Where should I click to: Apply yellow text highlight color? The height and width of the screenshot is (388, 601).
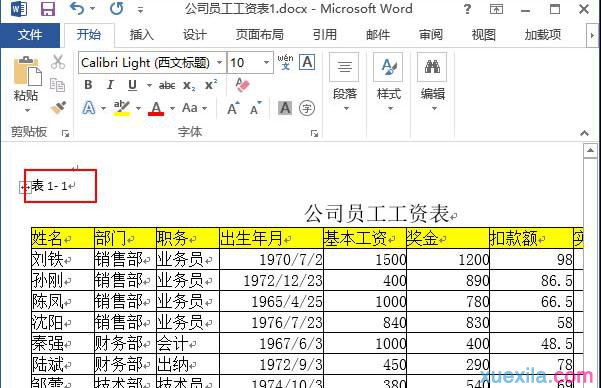coord(122,108)
